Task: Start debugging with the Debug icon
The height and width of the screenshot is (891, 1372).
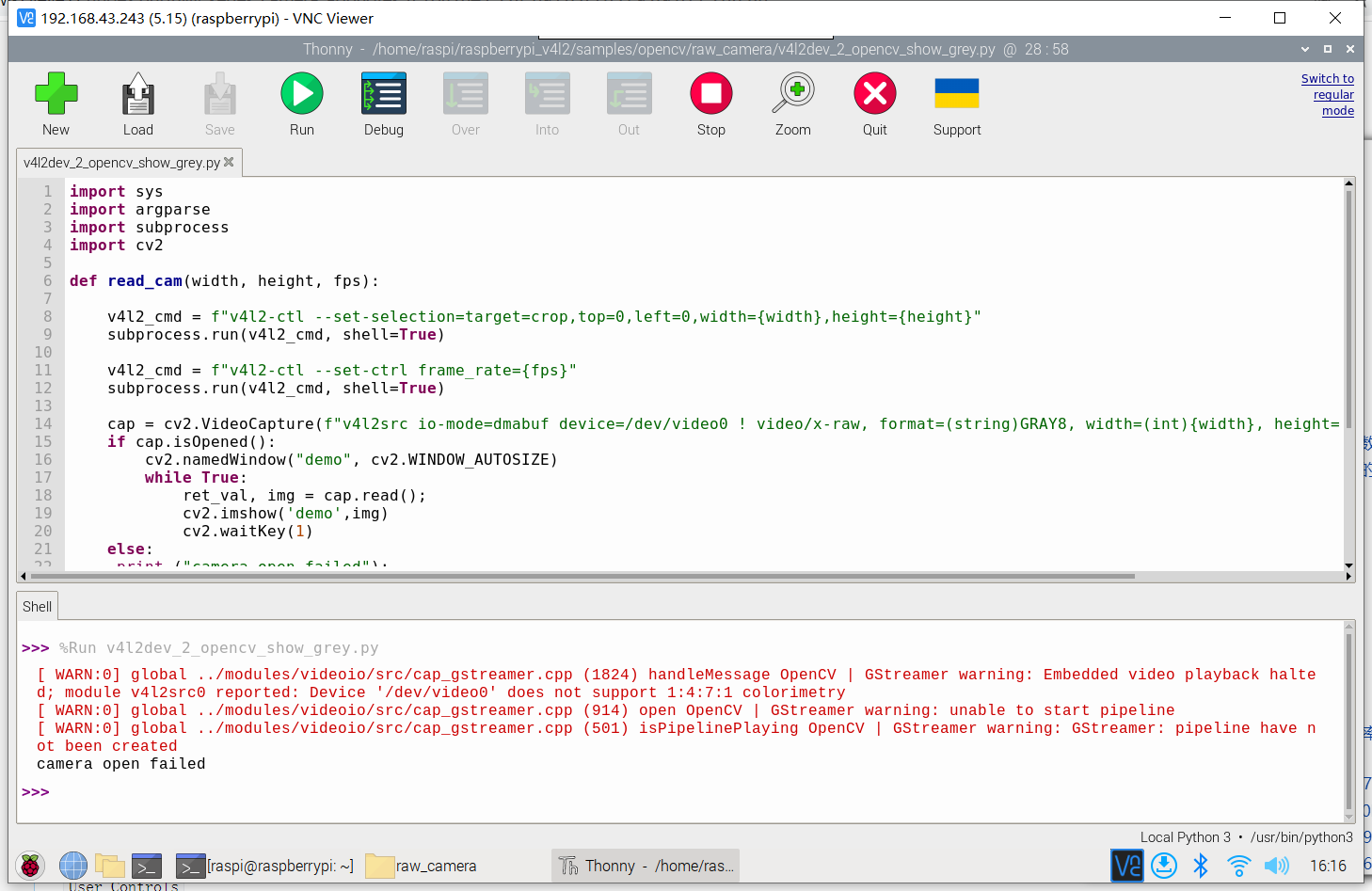Action: tap(383, 94)
